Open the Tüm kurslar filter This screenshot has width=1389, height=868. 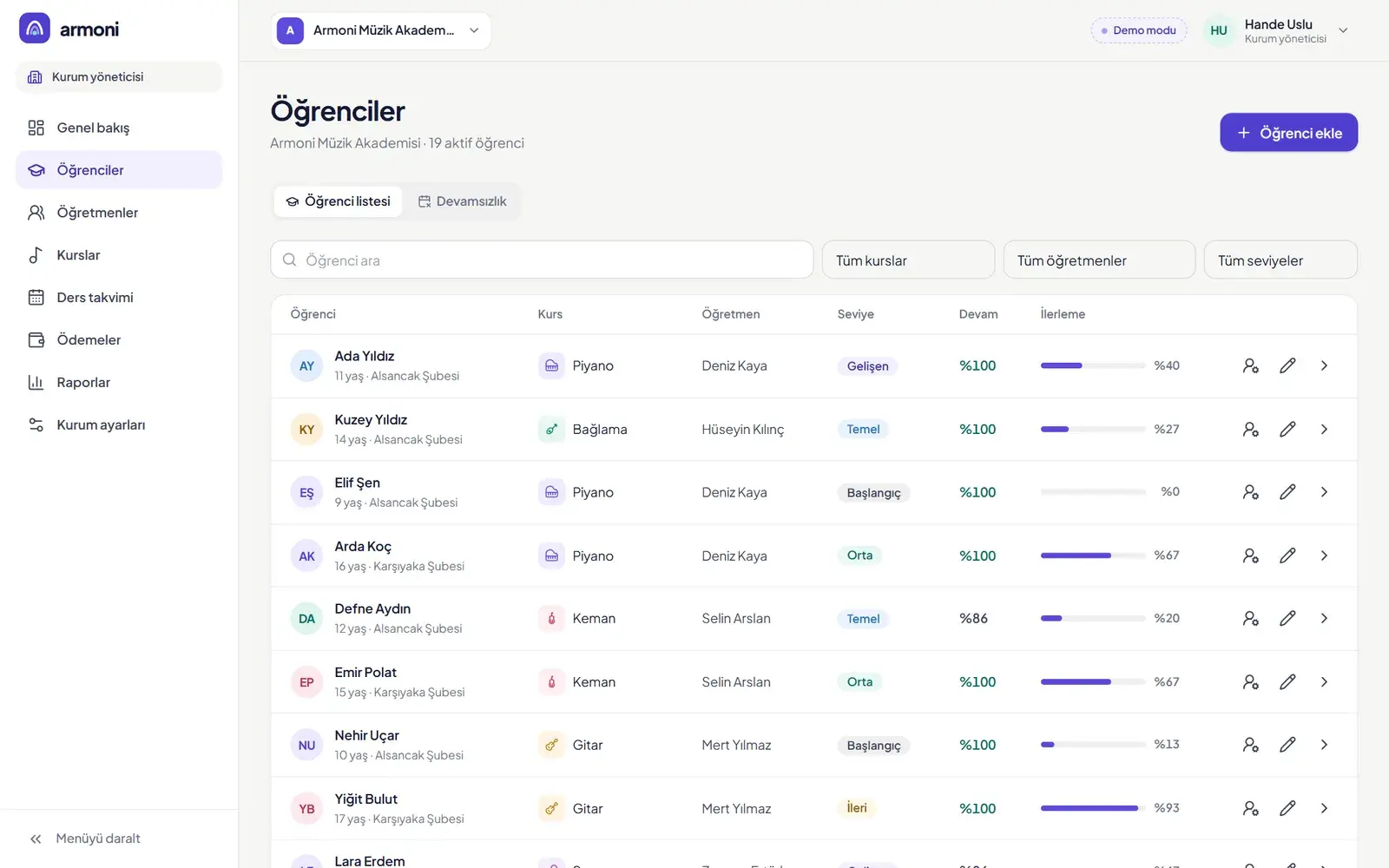coord(908,260)
